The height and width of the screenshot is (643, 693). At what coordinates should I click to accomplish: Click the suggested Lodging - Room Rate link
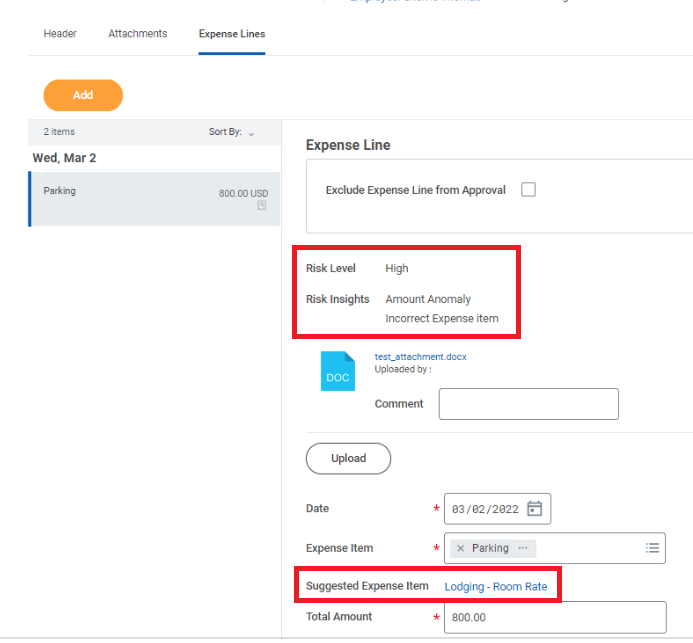click(x=495, y=586)
